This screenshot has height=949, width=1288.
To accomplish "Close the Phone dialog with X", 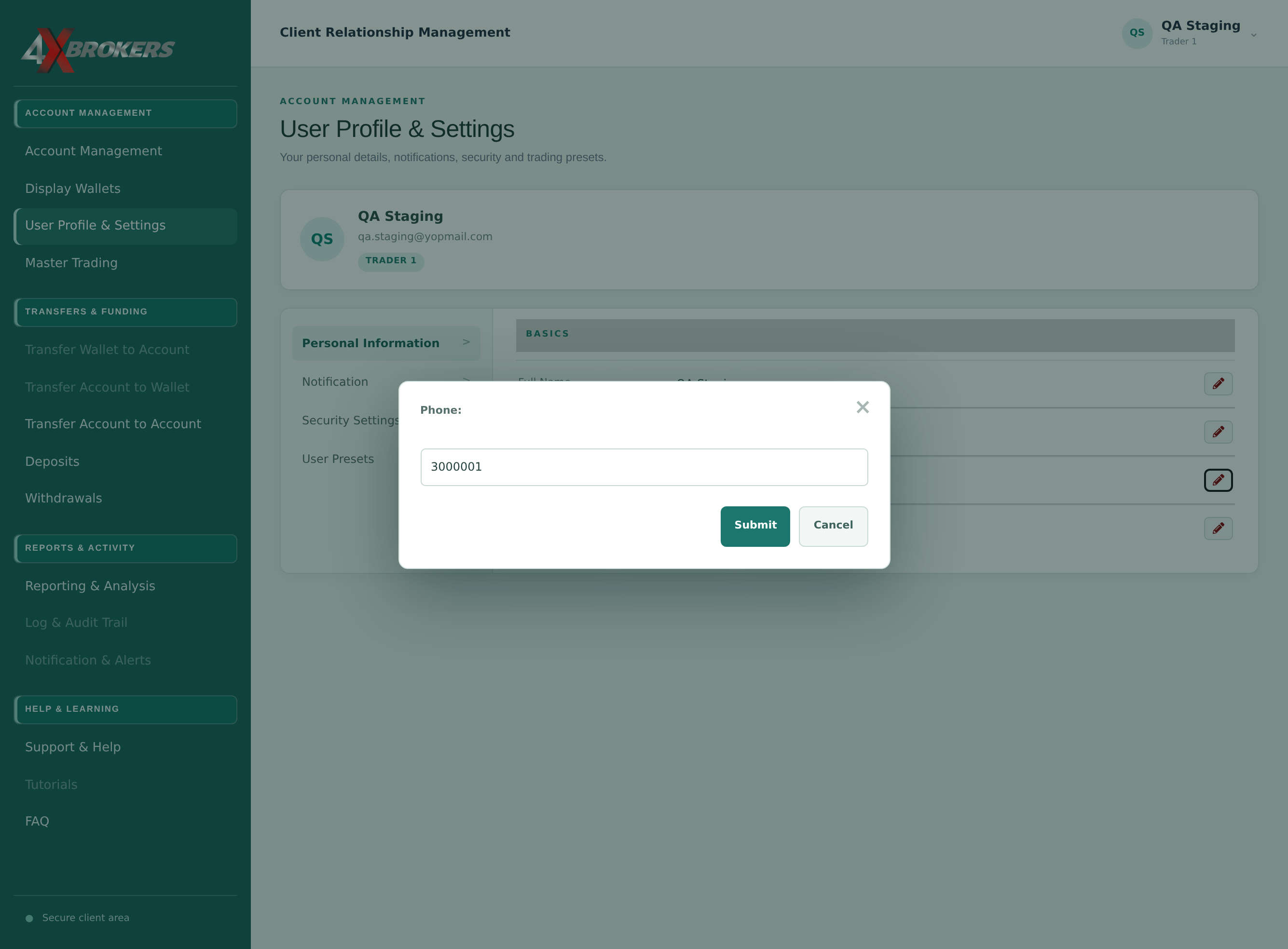I will [862, 407].
